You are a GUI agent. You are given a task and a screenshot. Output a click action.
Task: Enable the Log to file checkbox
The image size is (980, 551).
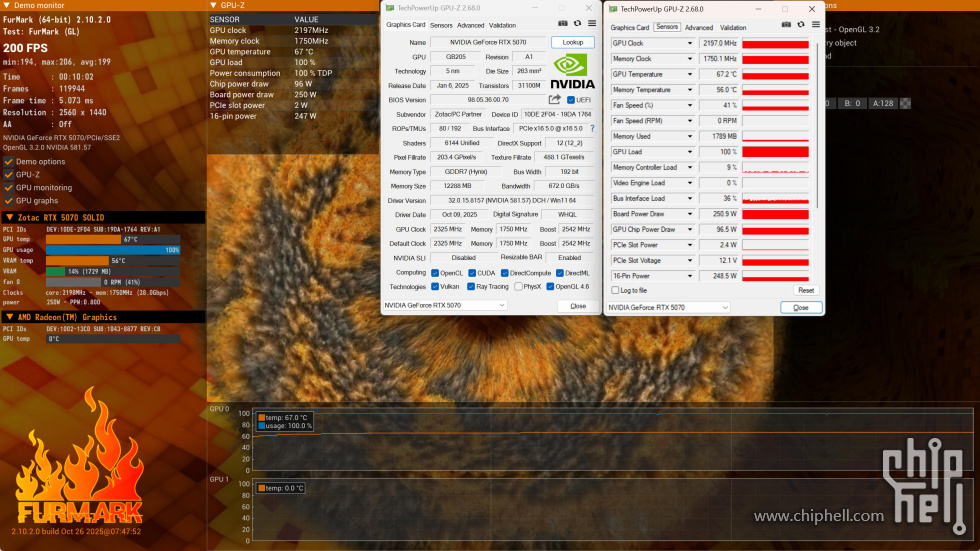(x=615, y=290)
